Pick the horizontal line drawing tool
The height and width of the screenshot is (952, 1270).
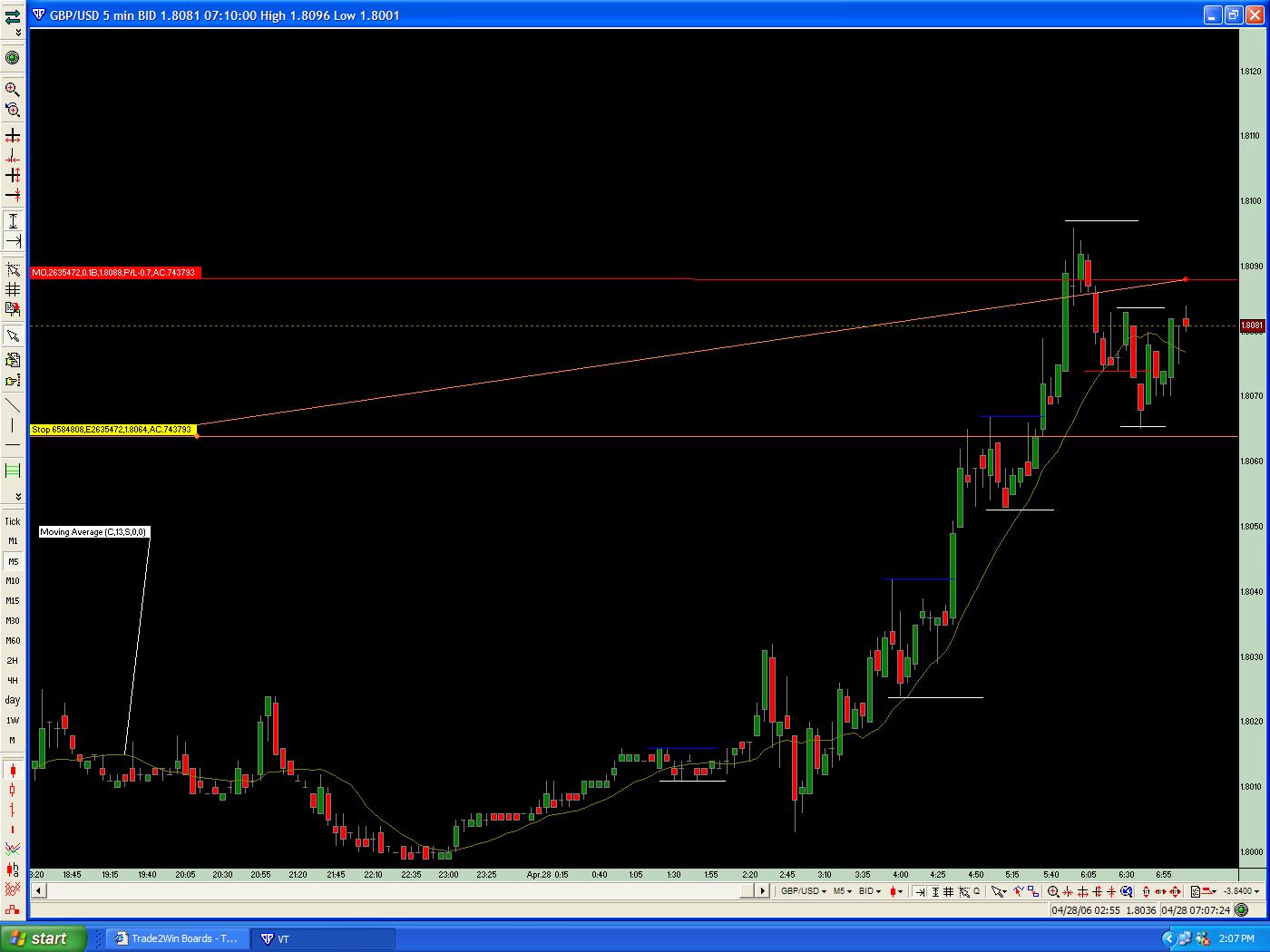click(x=13, y=445)
